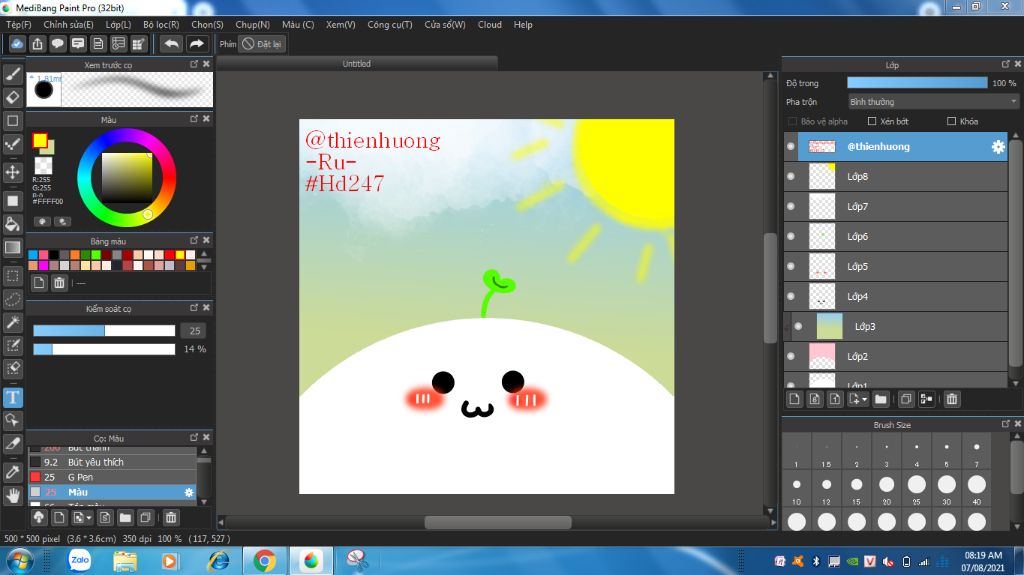
Task: Select the Hand pan tool
Action: [x=12, y=496]
